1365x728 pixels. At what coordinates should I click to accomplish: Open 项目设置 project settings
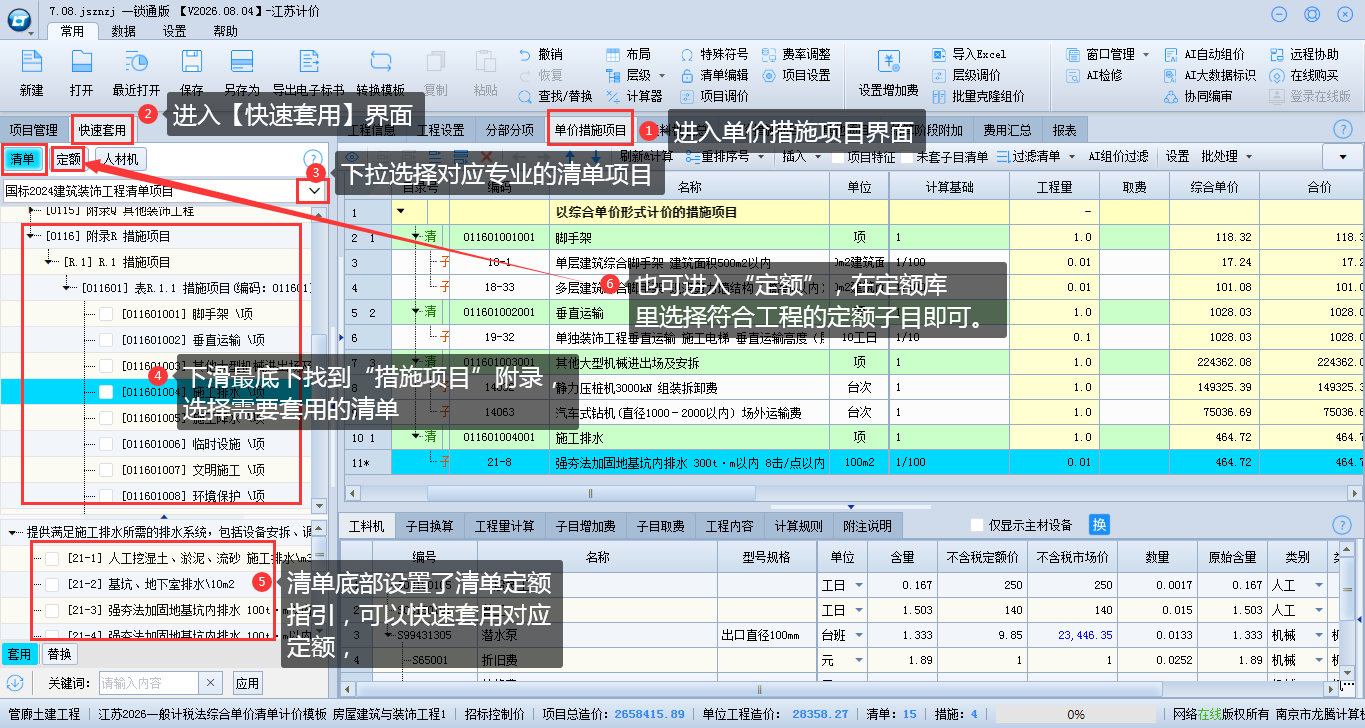click(796, 75)
